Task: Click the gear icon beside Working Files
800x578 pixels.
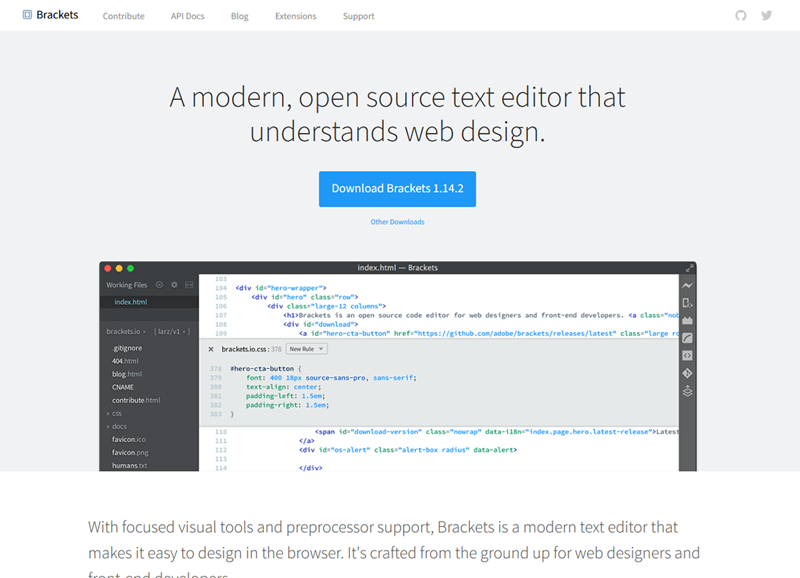Action: point(174,285)
